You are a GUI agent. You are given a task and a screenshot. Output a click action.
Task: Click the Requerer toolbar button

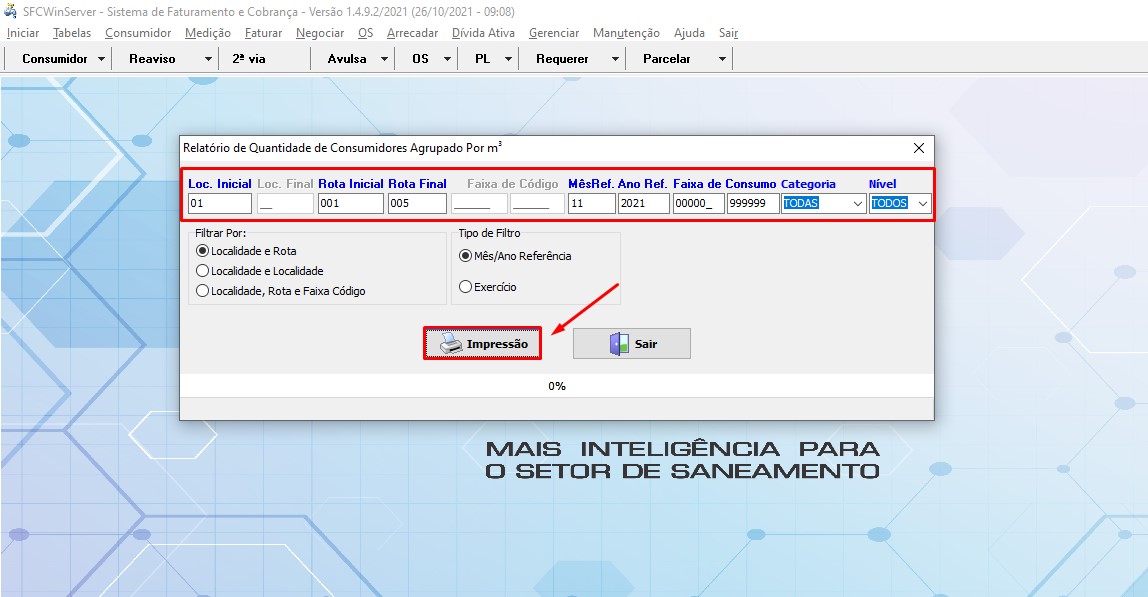[562, 59]
